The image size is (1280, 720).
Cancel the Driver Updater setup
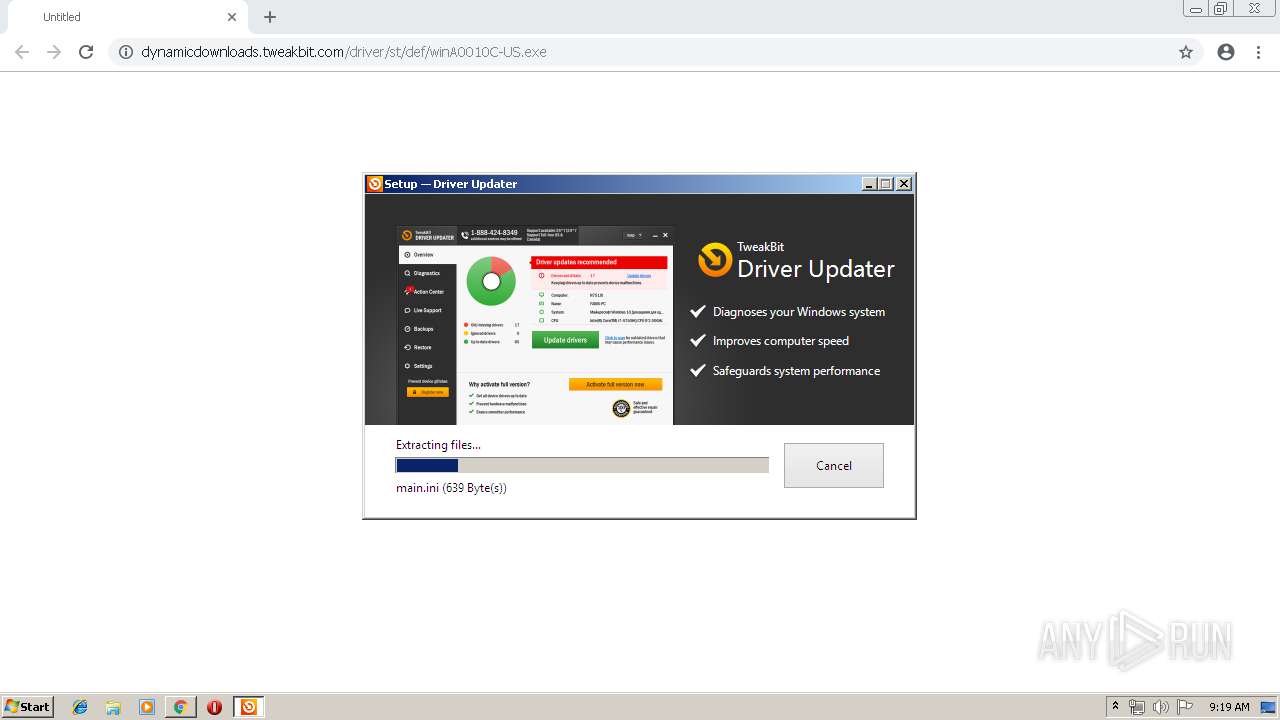click(x=833, y=465)
